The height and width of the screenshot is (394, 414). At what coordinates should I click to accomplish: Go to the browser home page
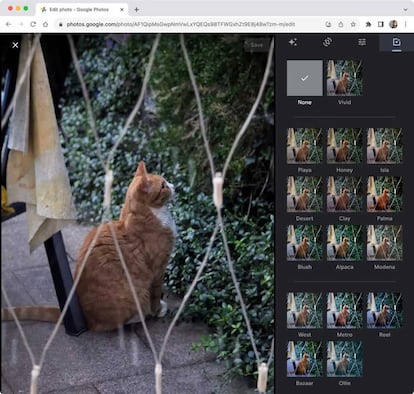[45, 24]
